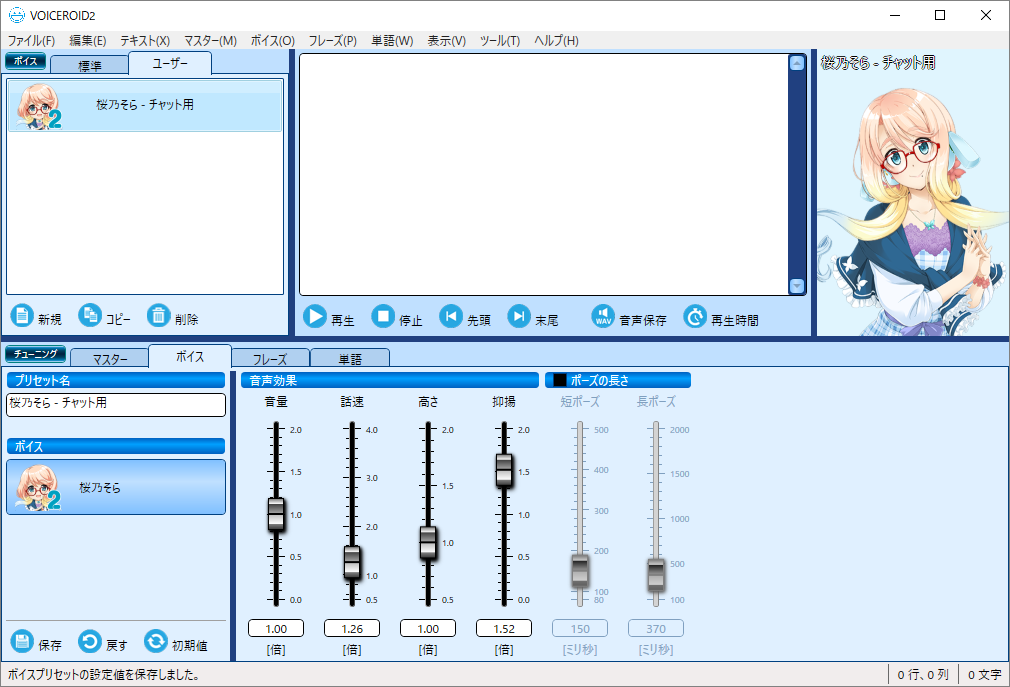1010x687 pixels.
Task: Click the 音量 volume slider handle
Action: pyautogui.click(x=276, y=514)
